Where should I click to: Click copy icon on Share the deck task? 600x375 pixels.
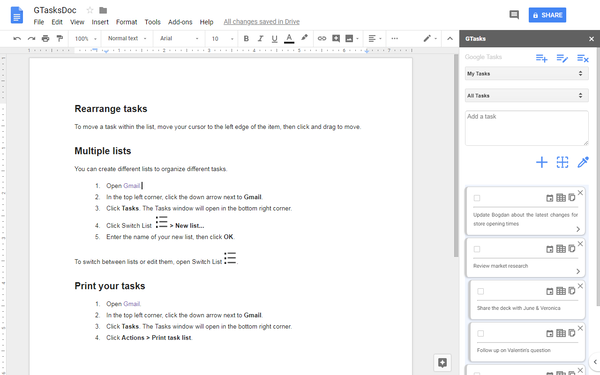click(572, 291)
